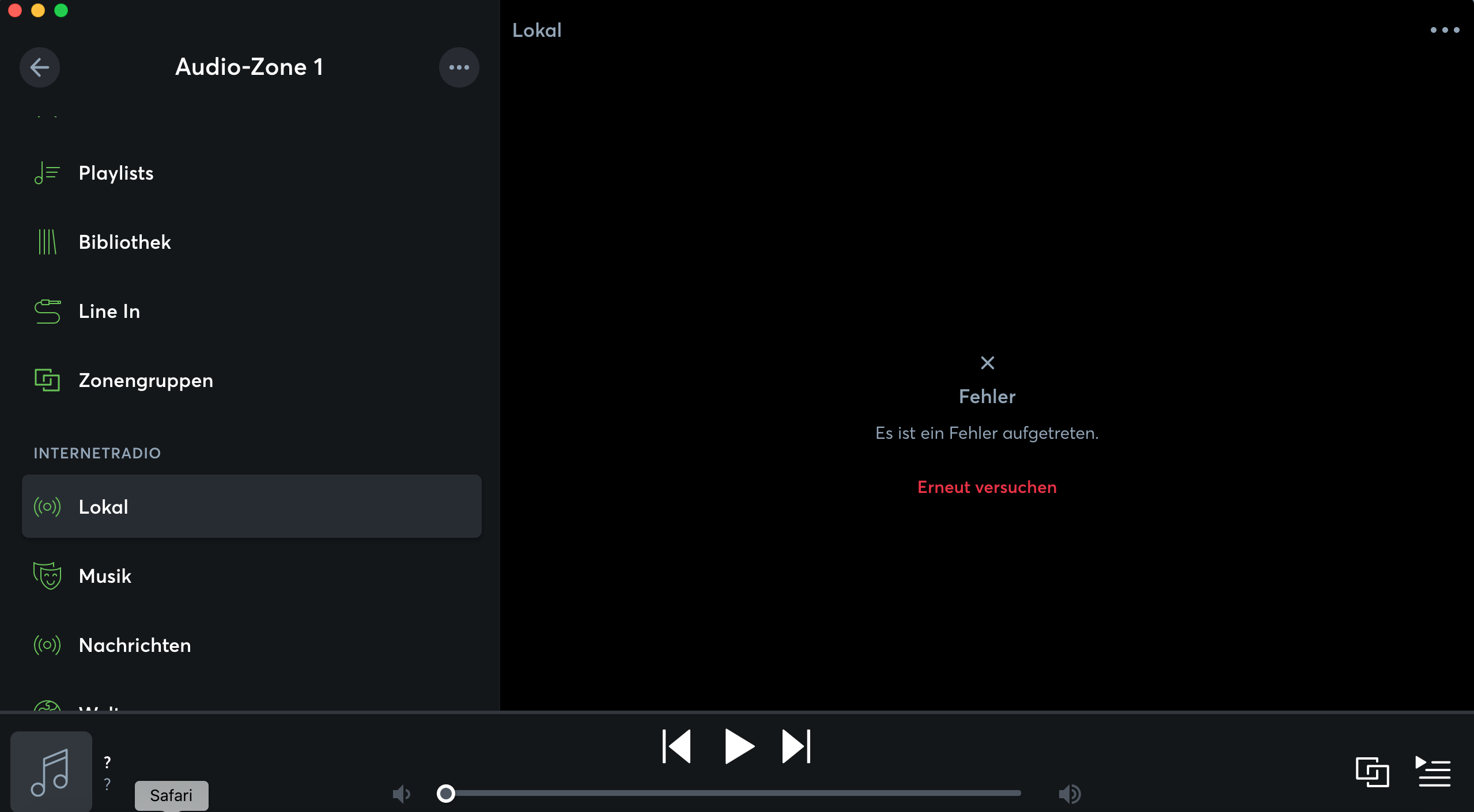Screen dimensions: 1474x812
Task: Select the Lokal internet radio entry
Action: click(252, 506)
